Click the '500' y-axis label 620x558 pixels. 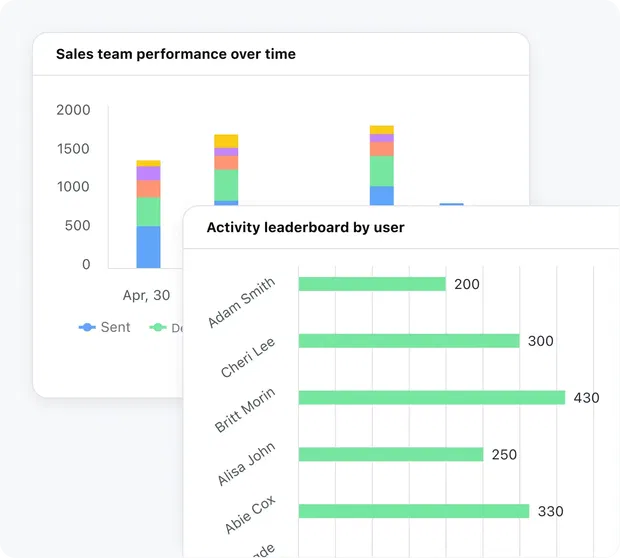point(78,225)
